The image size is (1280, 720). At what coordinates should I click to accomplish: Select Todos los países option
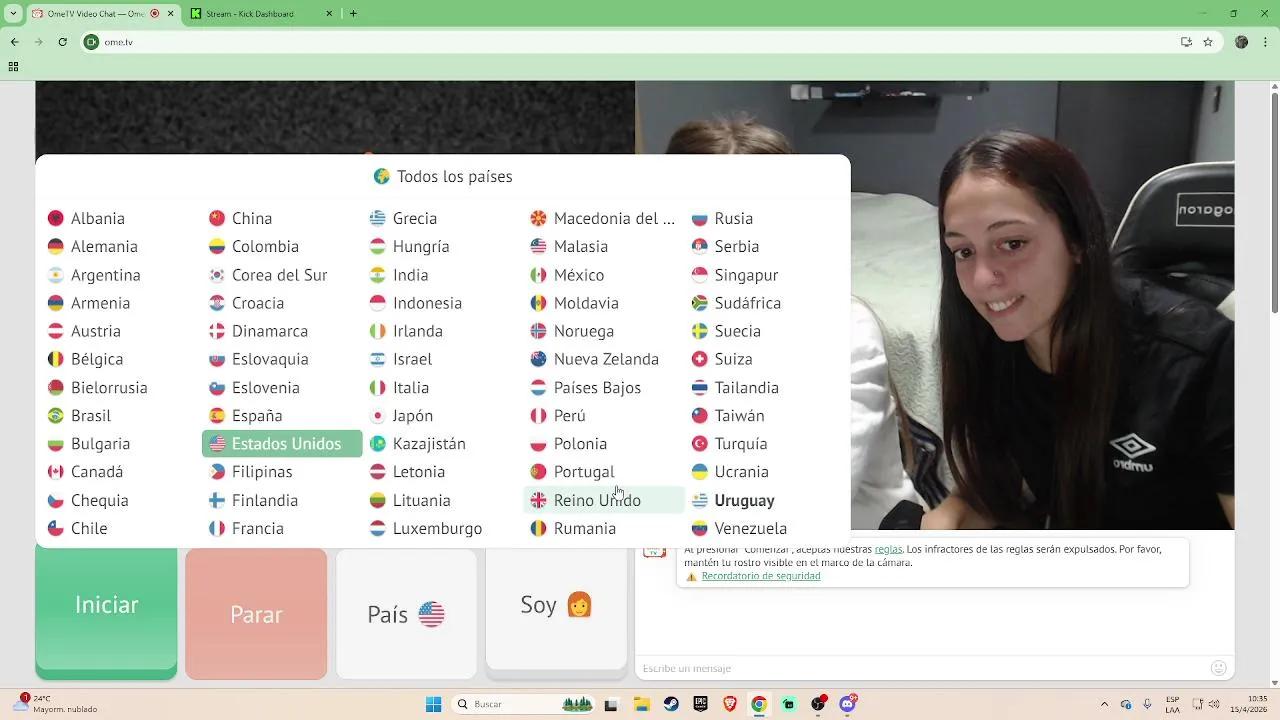(443, 177)
